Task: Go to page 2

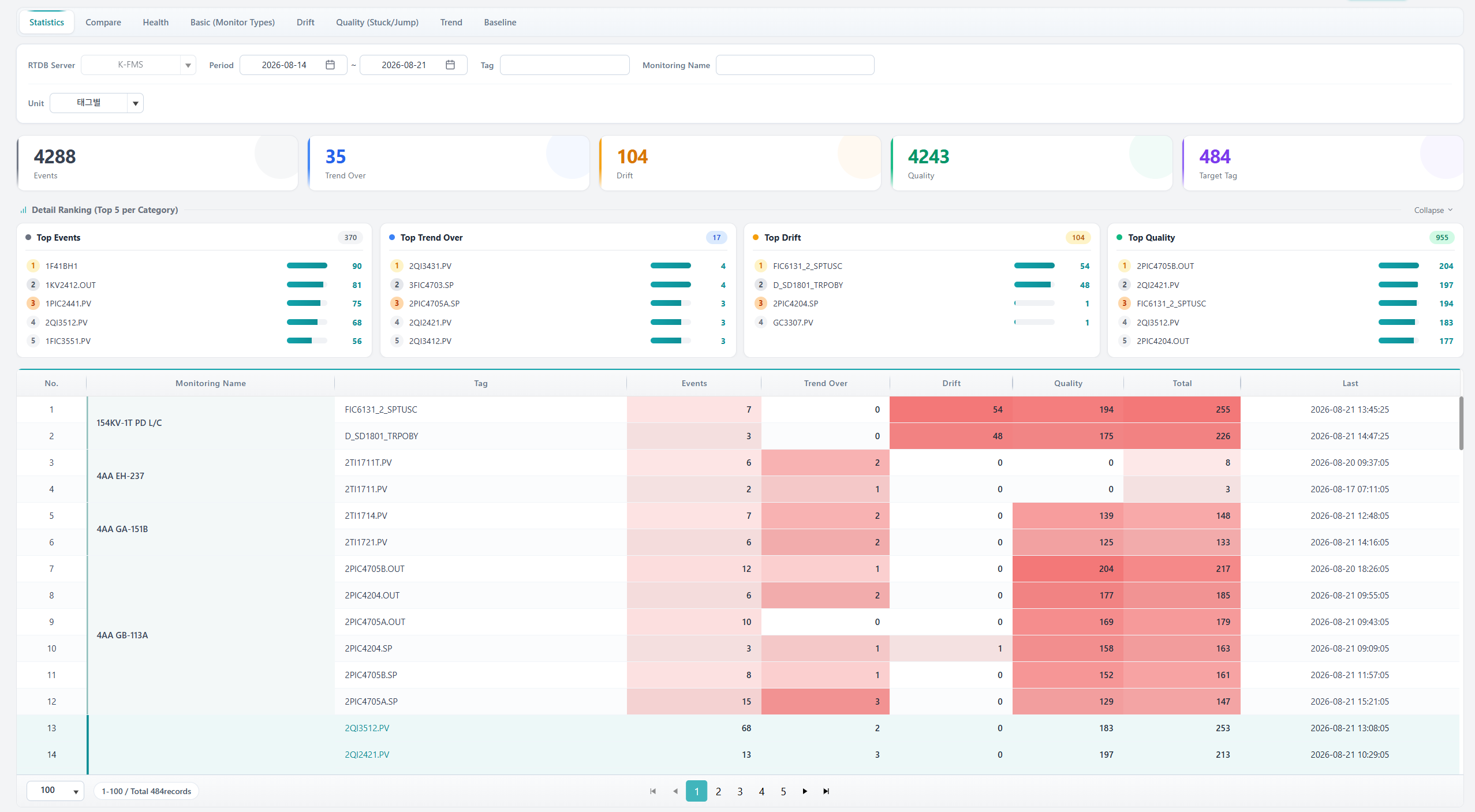Action: pyautogui.click(x=718, y=791)
